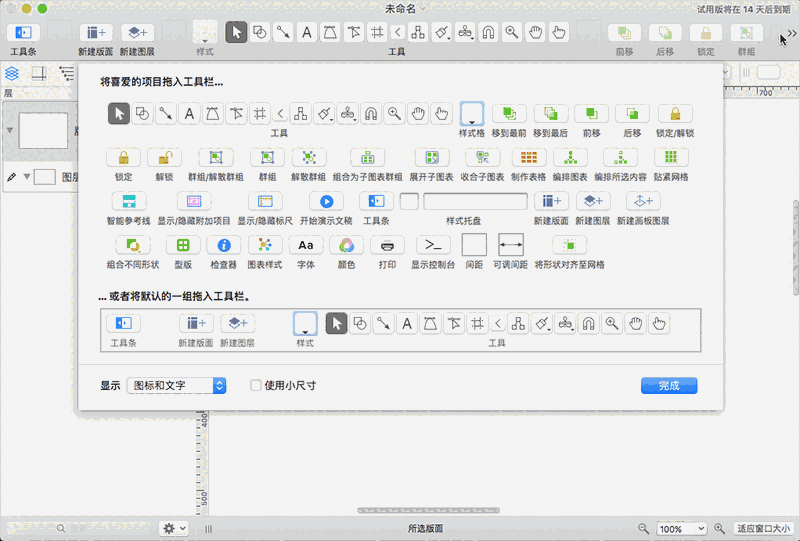Viewport: 800px width, 541px height.
Task: Collapse the 图层 layer row disclosure triangle
Action: 27,177
